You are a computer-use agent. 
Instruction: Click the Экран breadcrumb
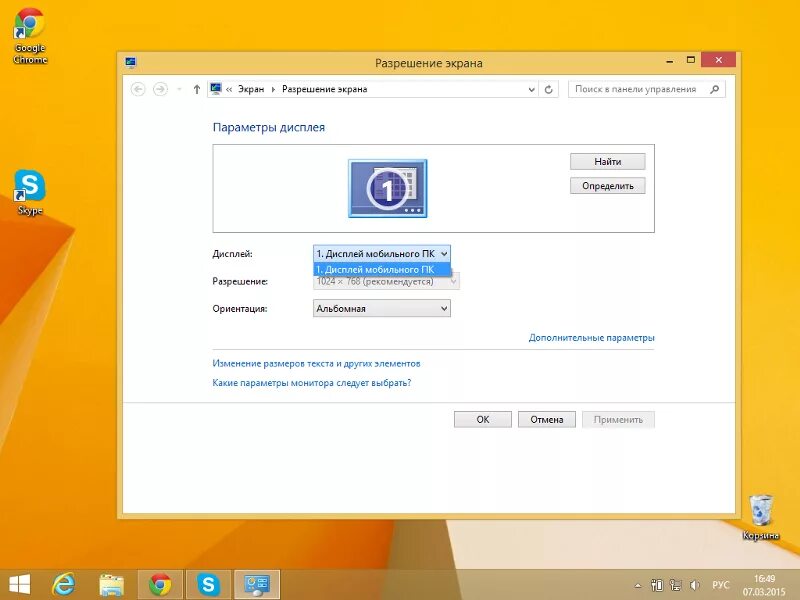[x=251, y=89]
